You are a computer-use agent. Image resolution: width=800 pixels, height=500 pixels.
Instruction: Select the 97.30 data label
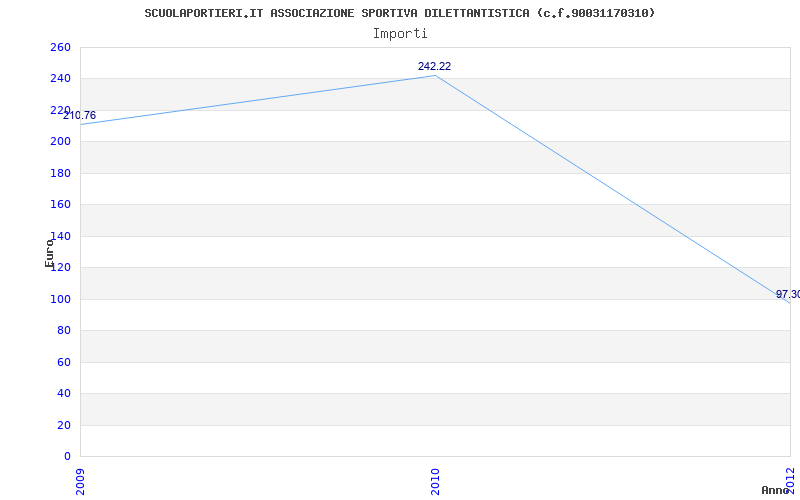788,294
